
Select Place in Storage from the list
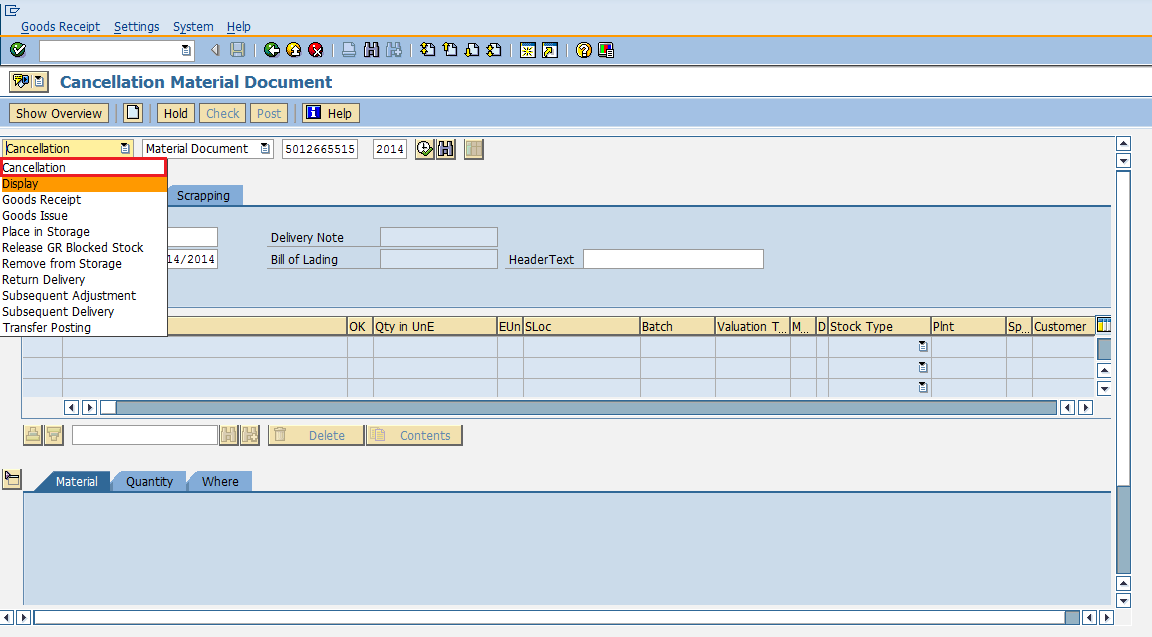(84, 231)
